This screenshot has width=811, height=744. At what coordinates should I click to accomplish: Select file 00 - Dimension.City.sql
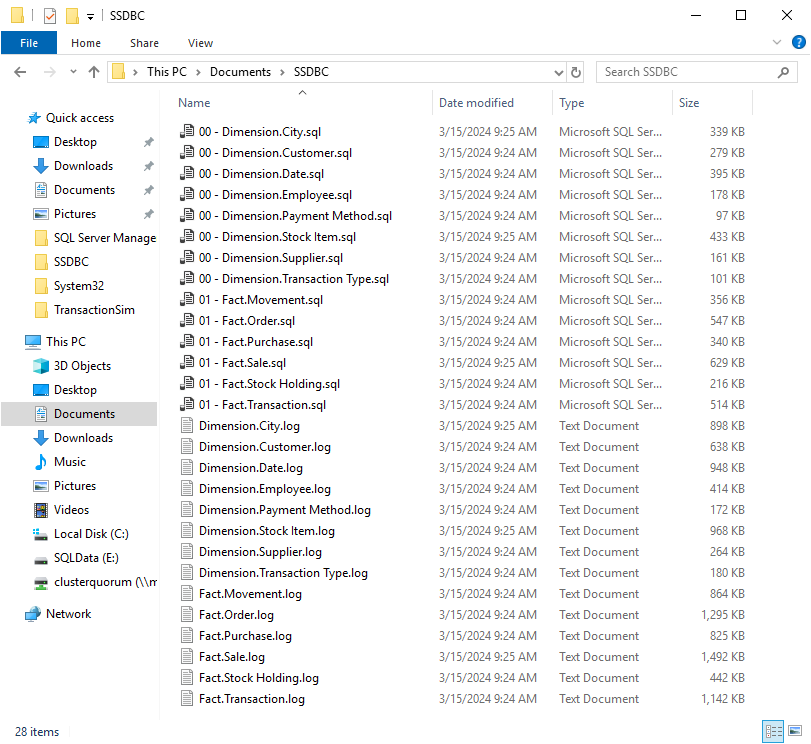260,132
